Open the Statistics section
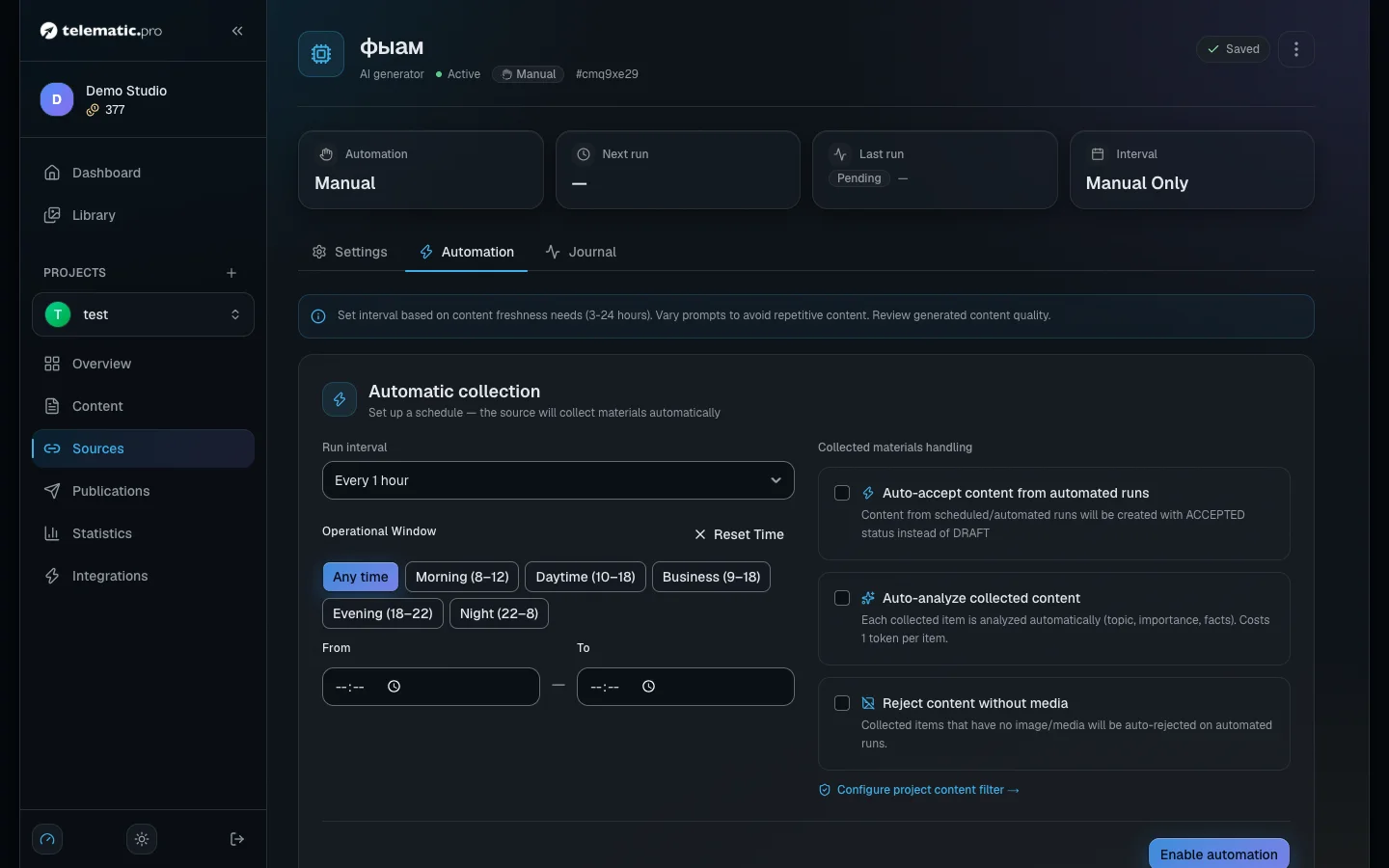Viewport: 1389px width, 868px height. [x=143, y=533]
